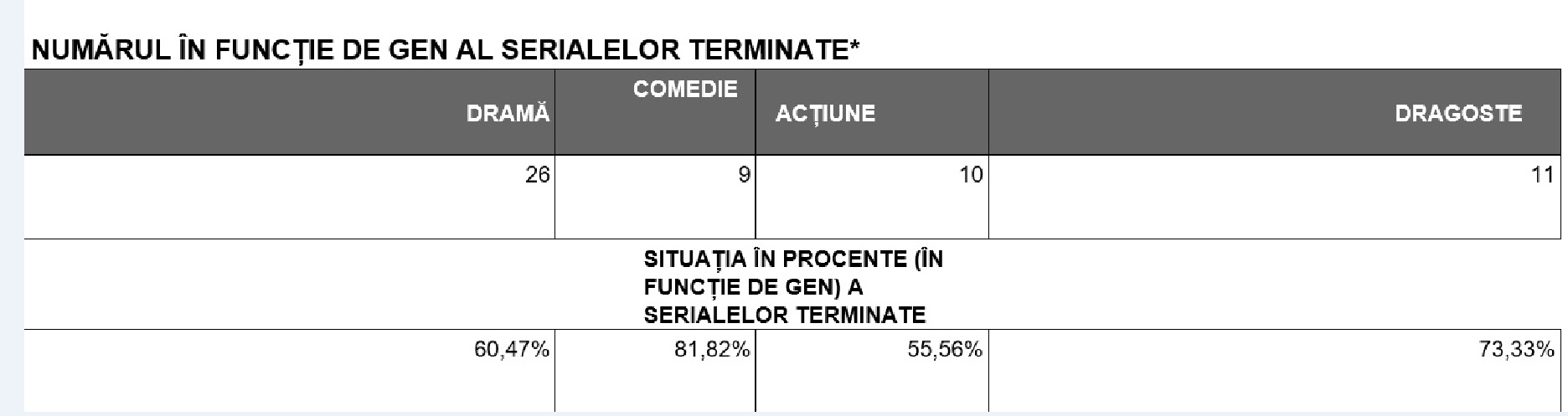Click the DRAMĂ column header

tap(508, 115)
